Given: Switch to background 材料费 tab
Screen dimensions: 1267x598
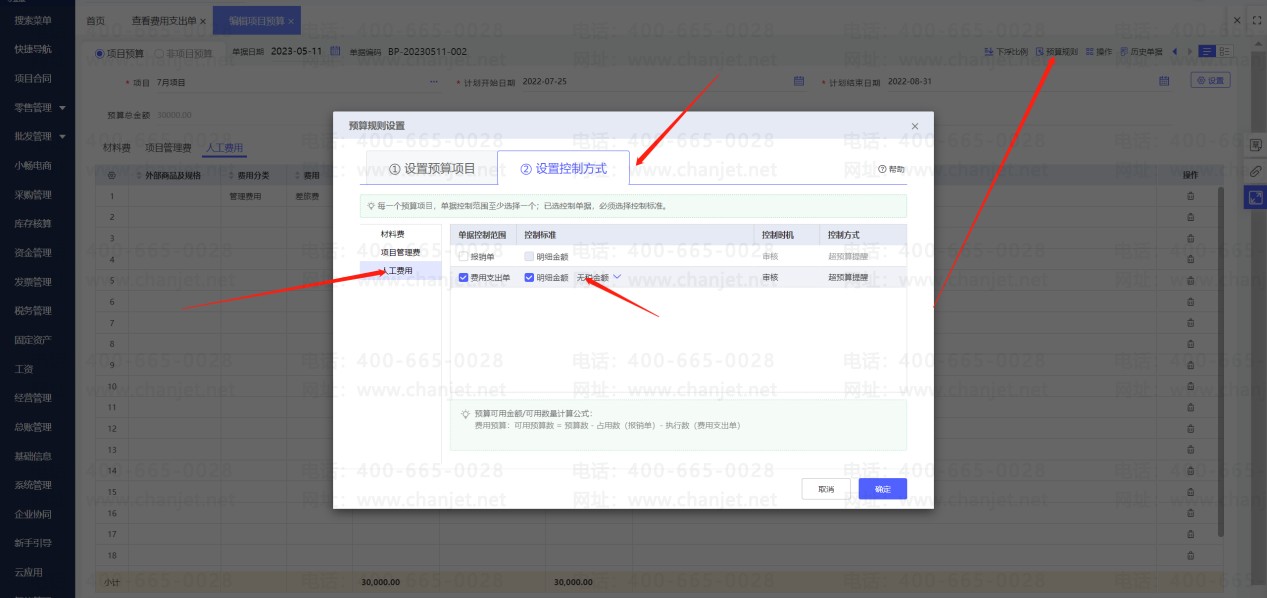Looking at the screenshot, I should point(117,148).
